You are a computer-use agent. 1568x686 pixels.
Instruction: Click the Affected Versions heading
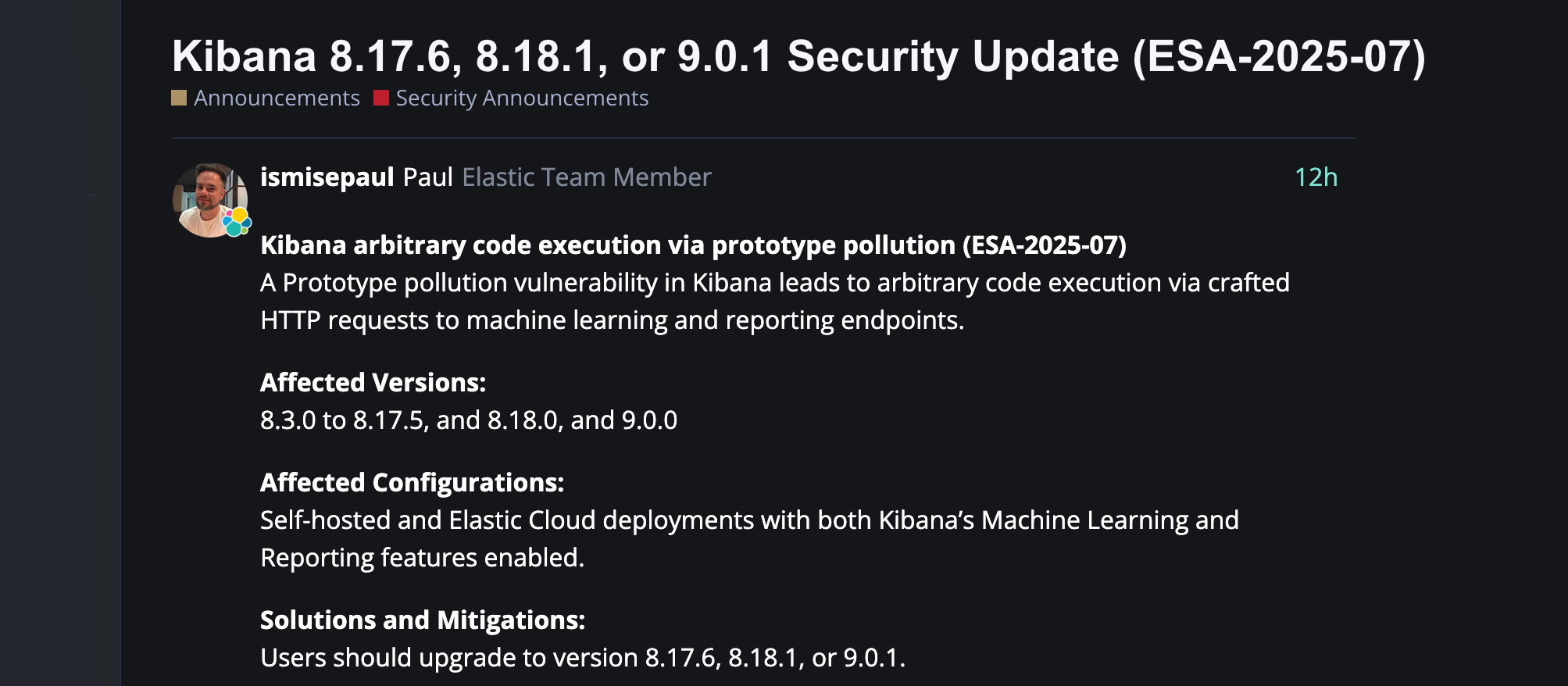373,383
